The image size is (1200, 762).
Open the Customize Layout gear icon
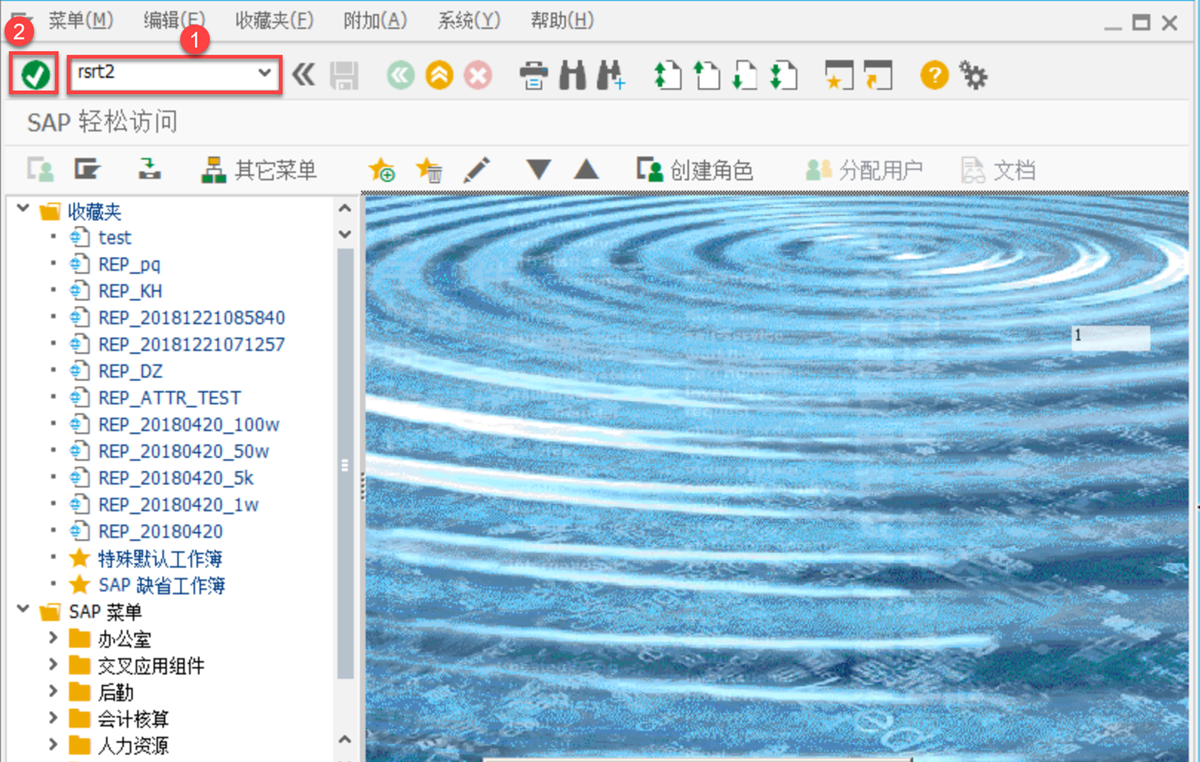[x=973, y=75]
